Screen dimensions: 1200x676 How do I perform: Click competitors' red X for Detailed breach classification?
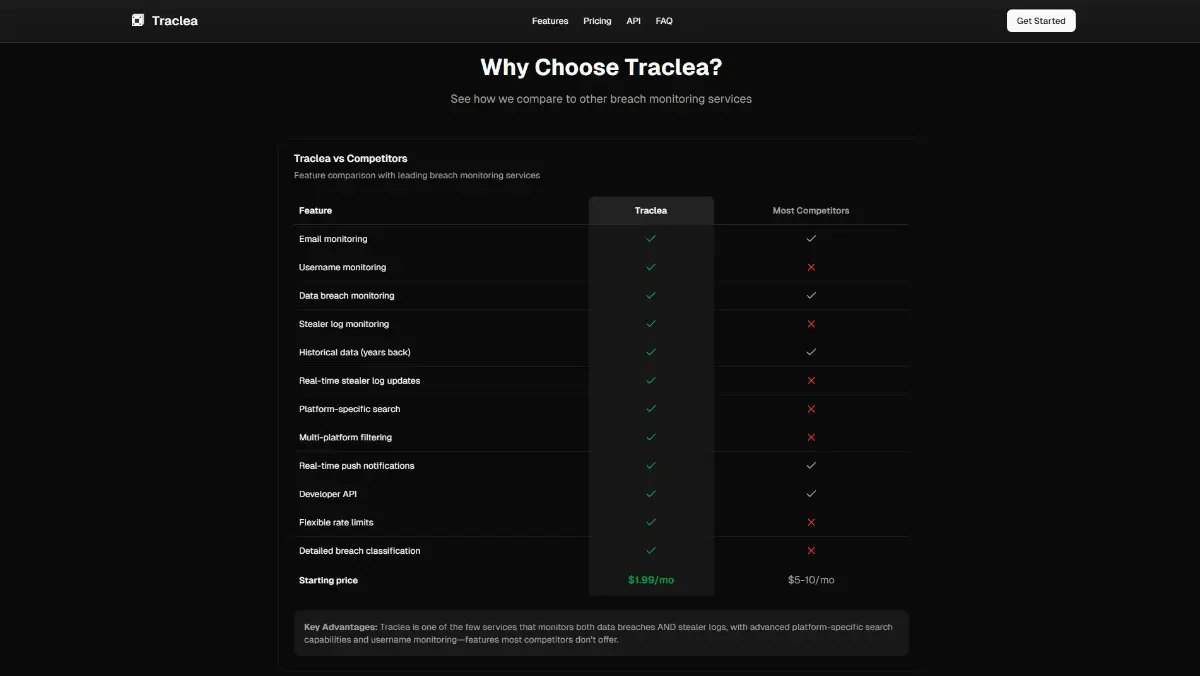coord(811,551)
